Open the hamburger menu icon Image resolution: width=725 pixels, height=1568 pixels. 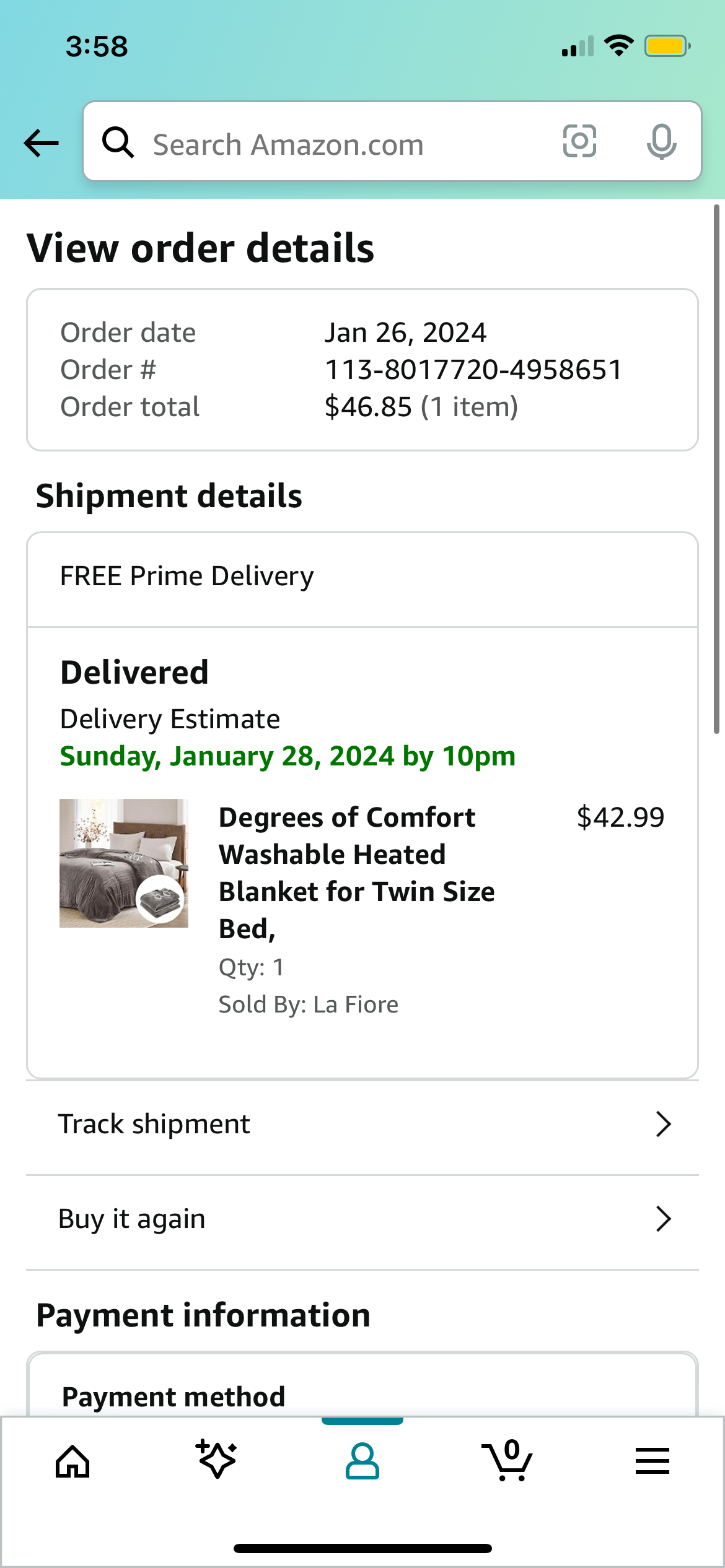(x=652, y=1461)
